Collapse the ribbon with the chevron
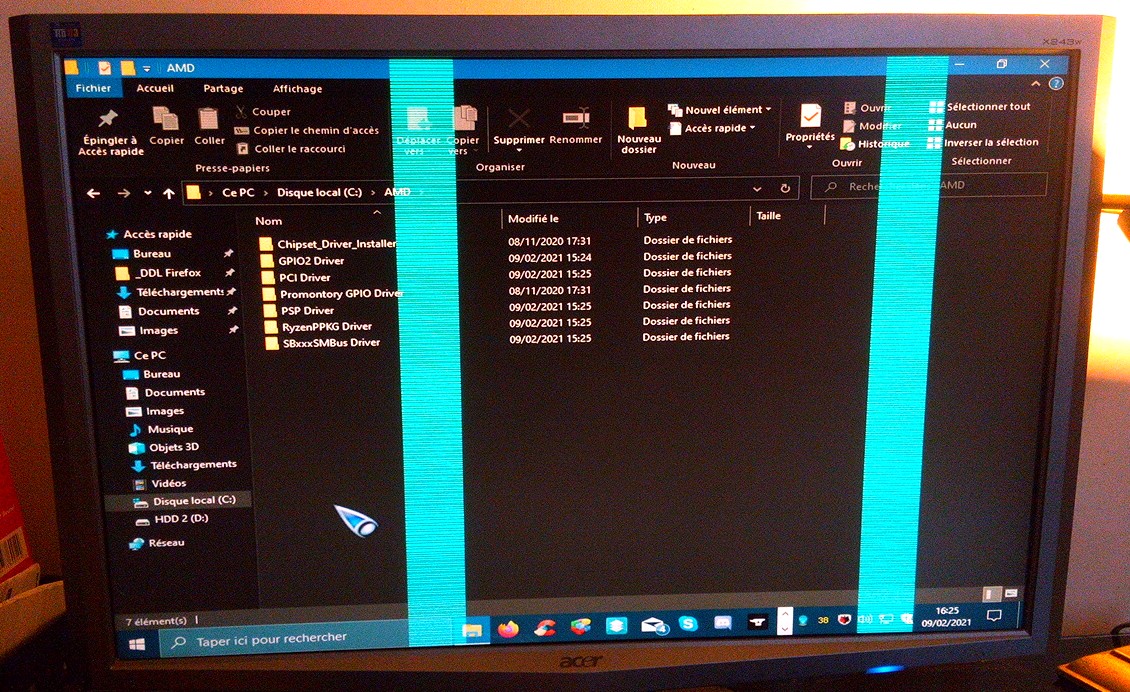 pos(1036,84)
